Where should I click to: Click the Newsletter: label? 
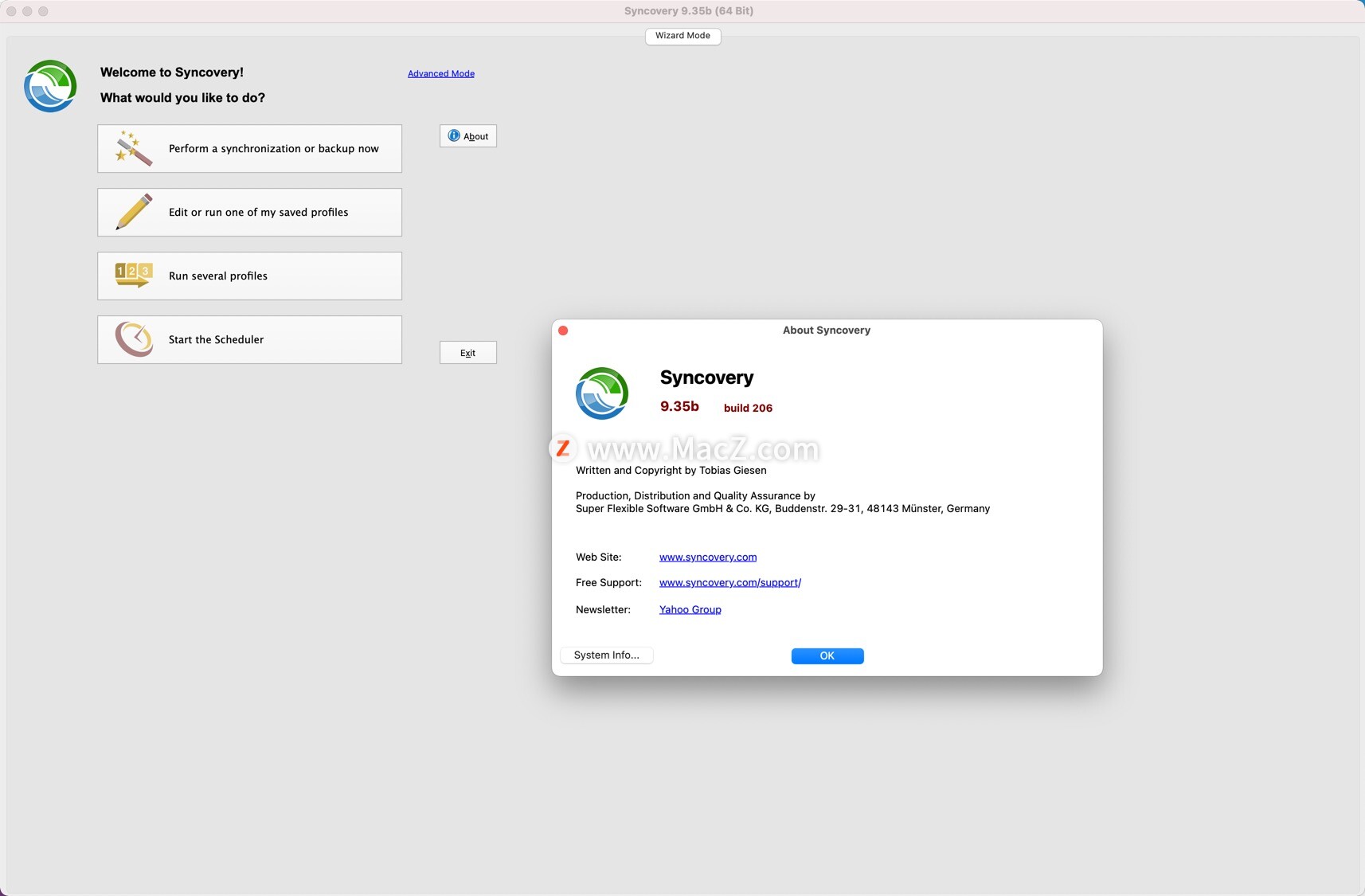(x=603, y=610)
